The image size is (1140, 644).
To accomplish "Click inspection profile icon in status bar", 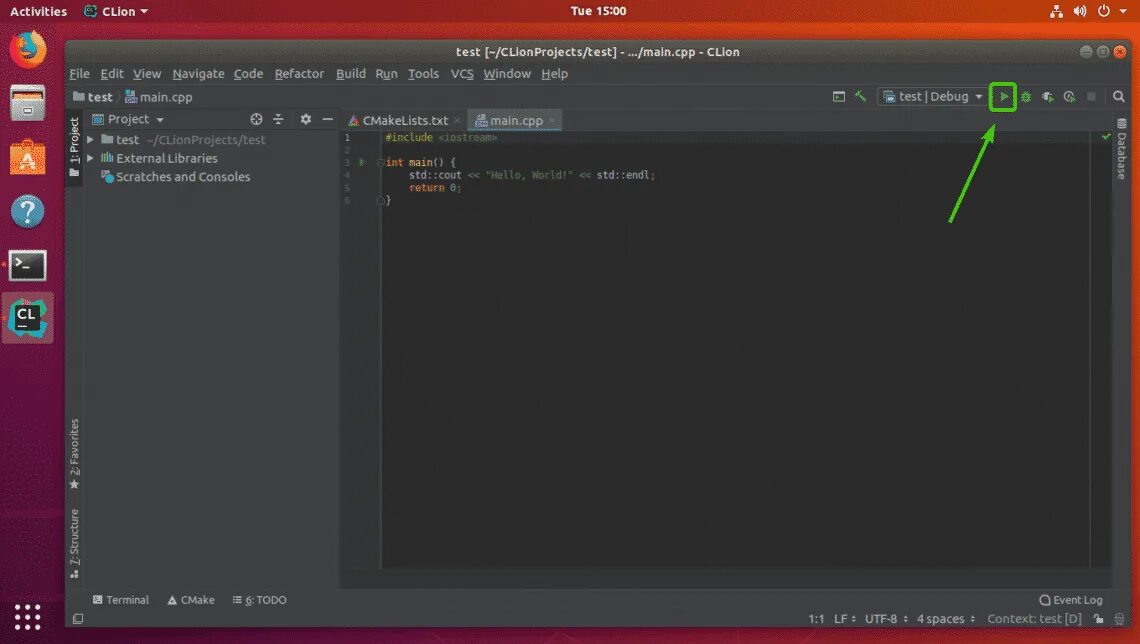I will coord(1120,619).
